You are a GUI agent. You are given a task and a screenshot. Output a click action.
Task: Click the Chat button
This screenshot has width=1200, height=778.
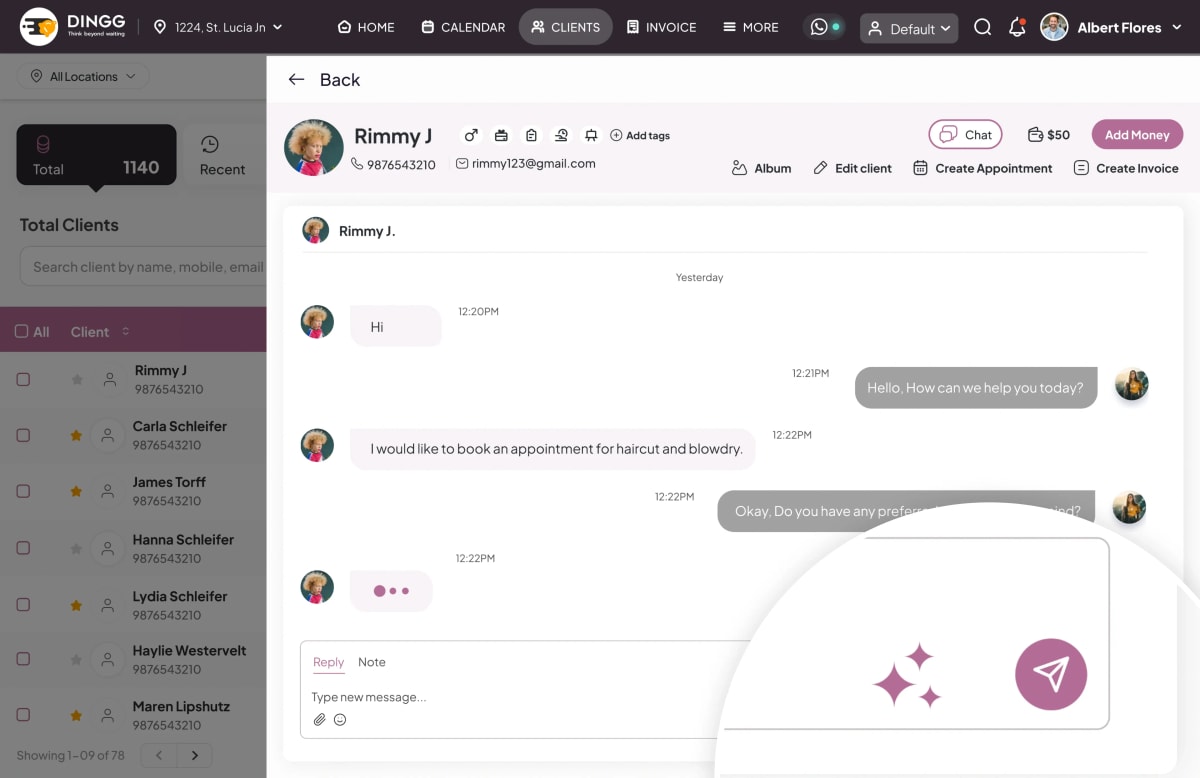(965, 134)
